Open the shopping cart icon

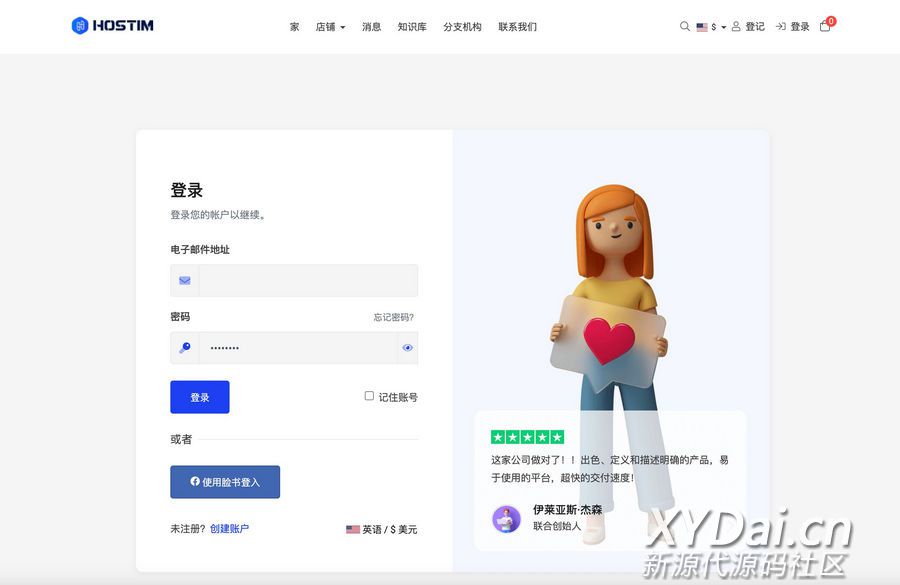[x=825, y=26]
